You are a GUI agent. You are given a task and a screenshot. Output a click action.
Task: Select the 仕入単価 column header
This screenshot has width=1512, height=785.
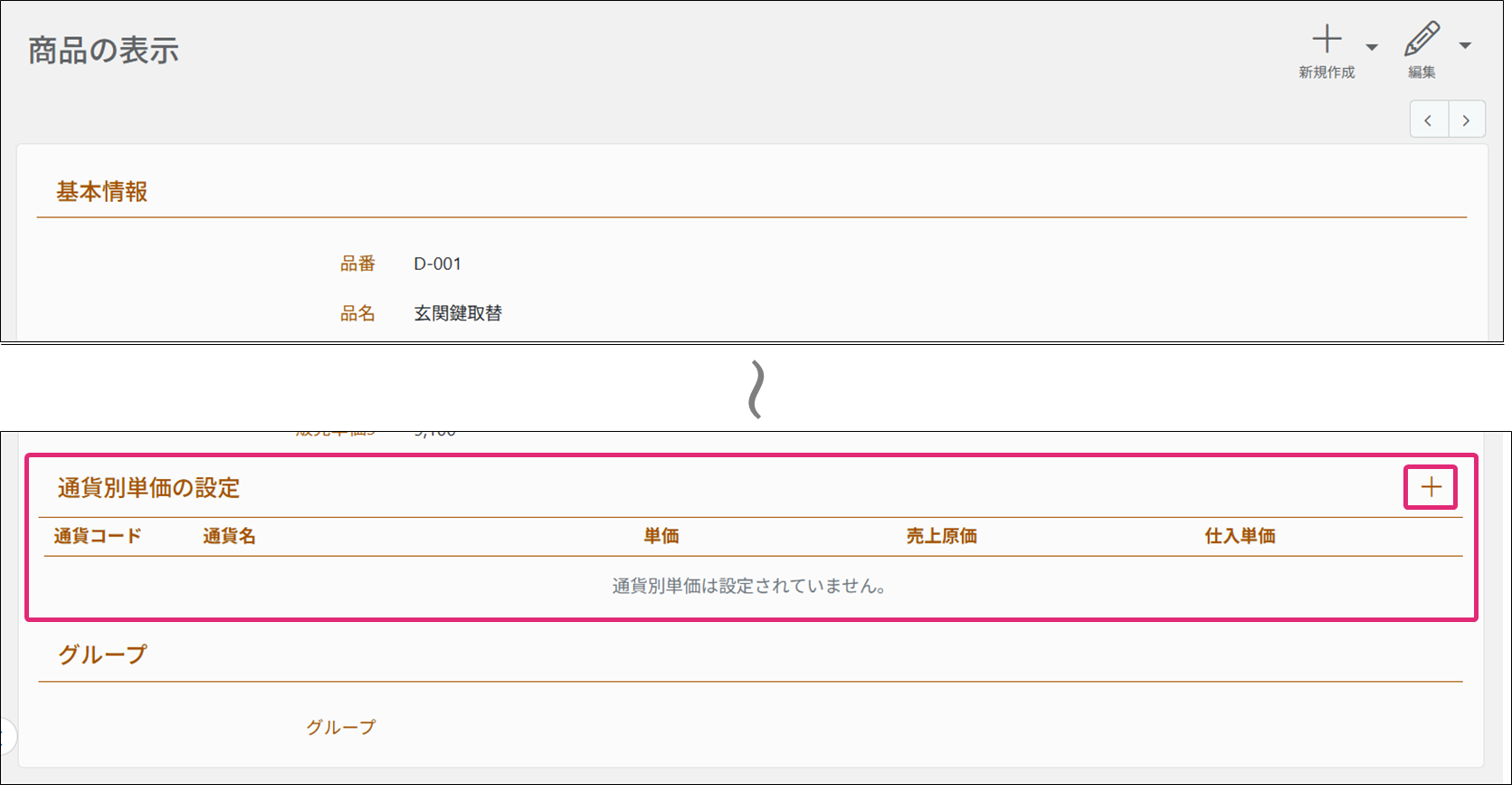pos(1240,536)
